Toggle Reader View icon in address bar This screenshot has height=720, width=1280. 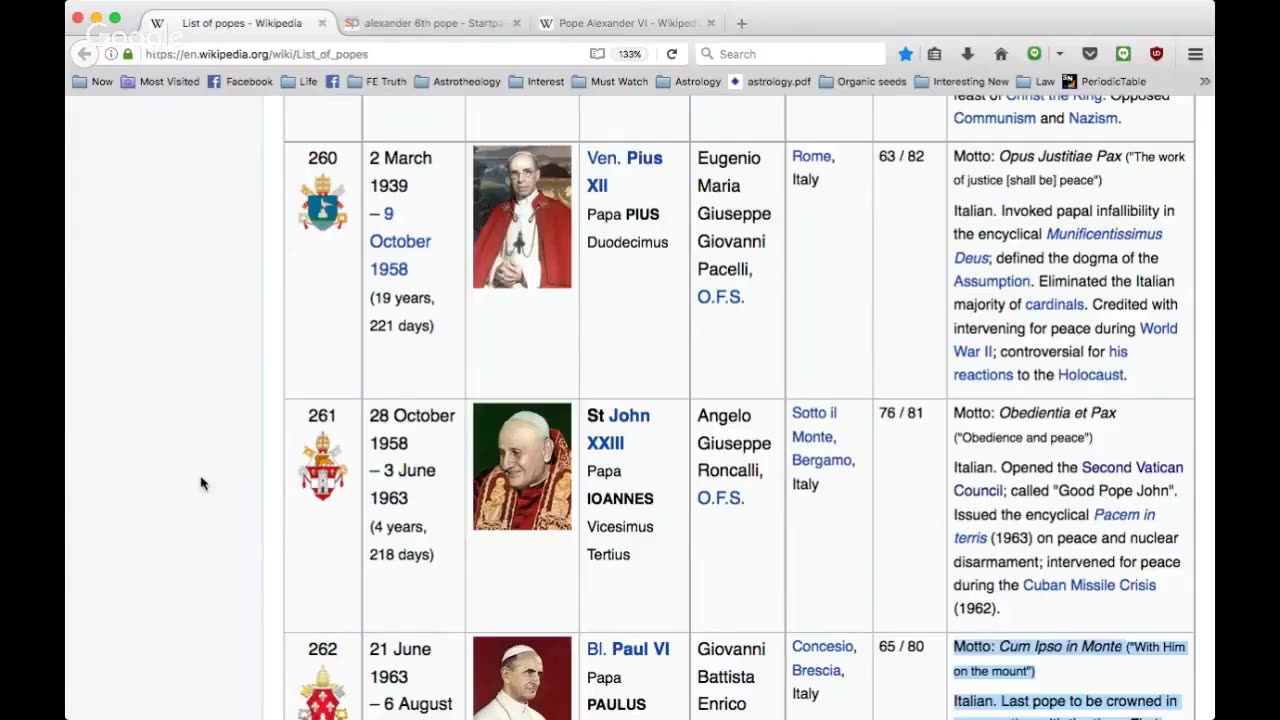point(597,54)
